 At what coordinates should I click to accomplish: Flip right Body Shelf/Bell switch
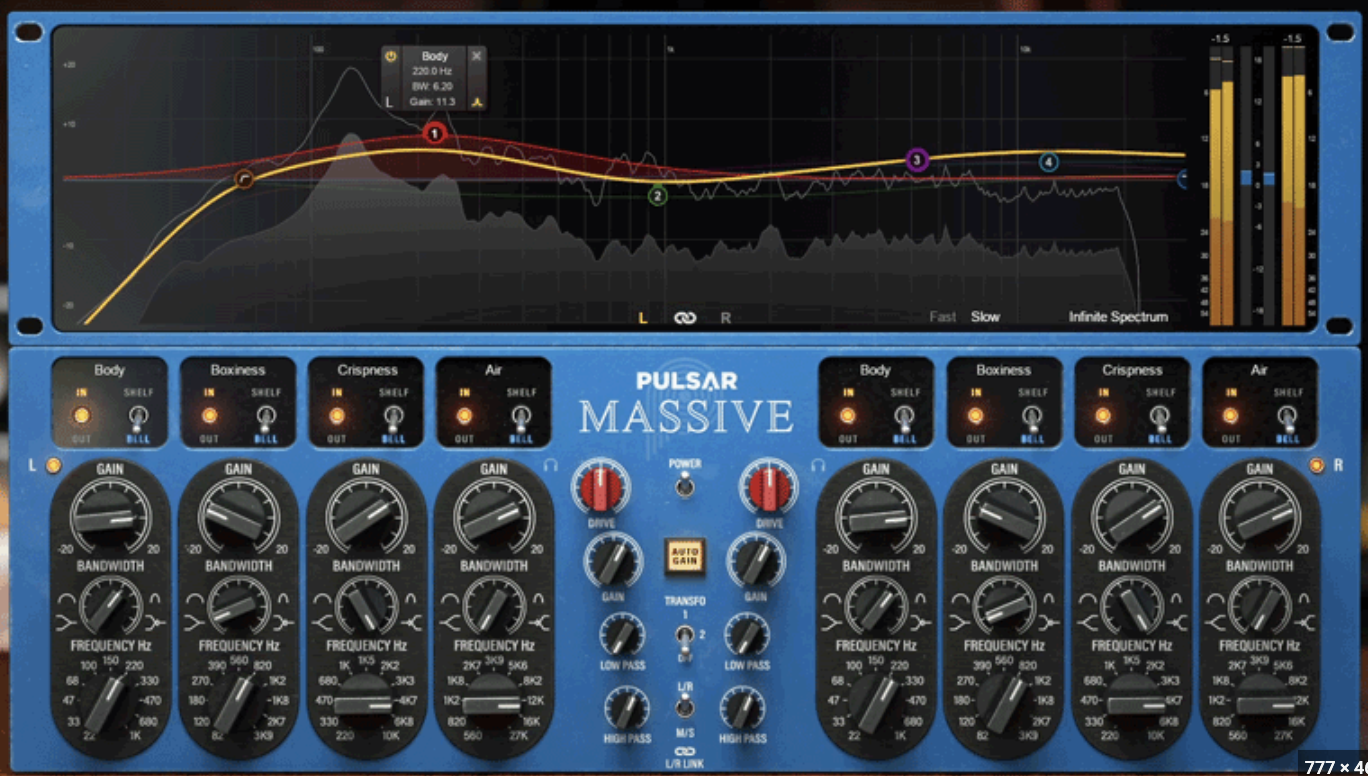905,417
